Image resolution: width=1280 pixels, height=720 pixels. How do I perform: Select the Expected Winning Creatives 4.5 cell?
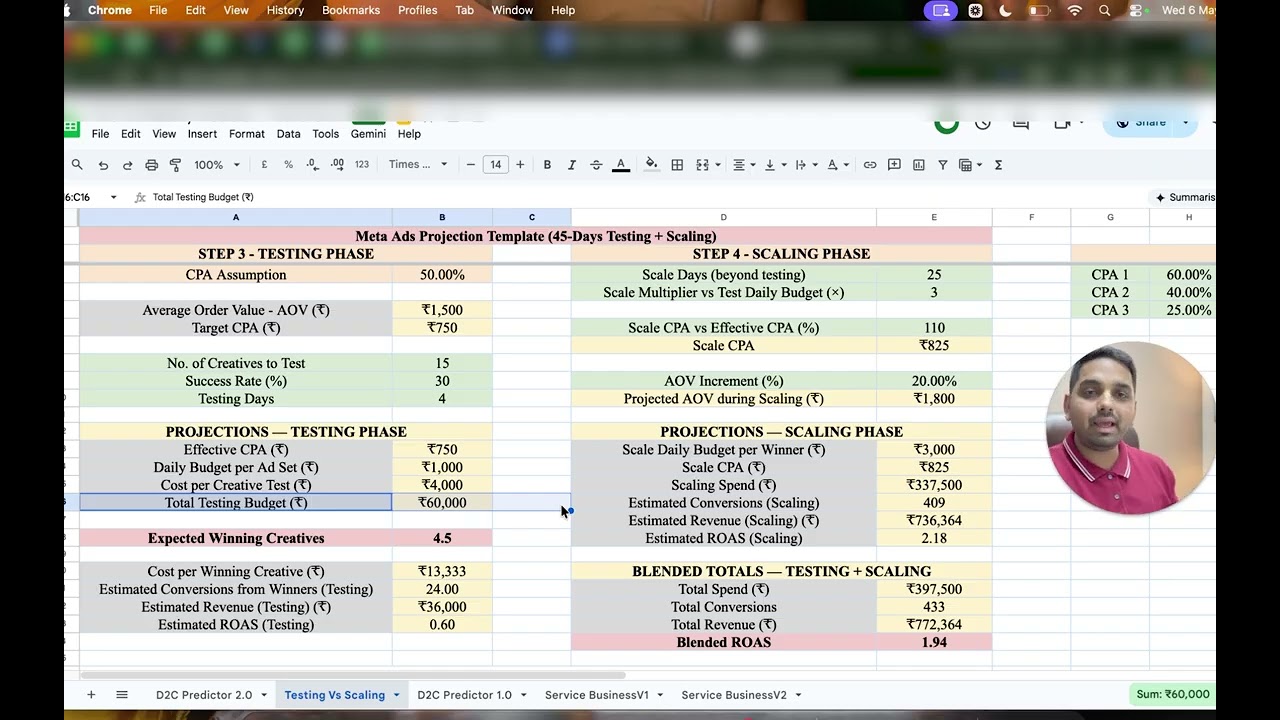[442, 538]
